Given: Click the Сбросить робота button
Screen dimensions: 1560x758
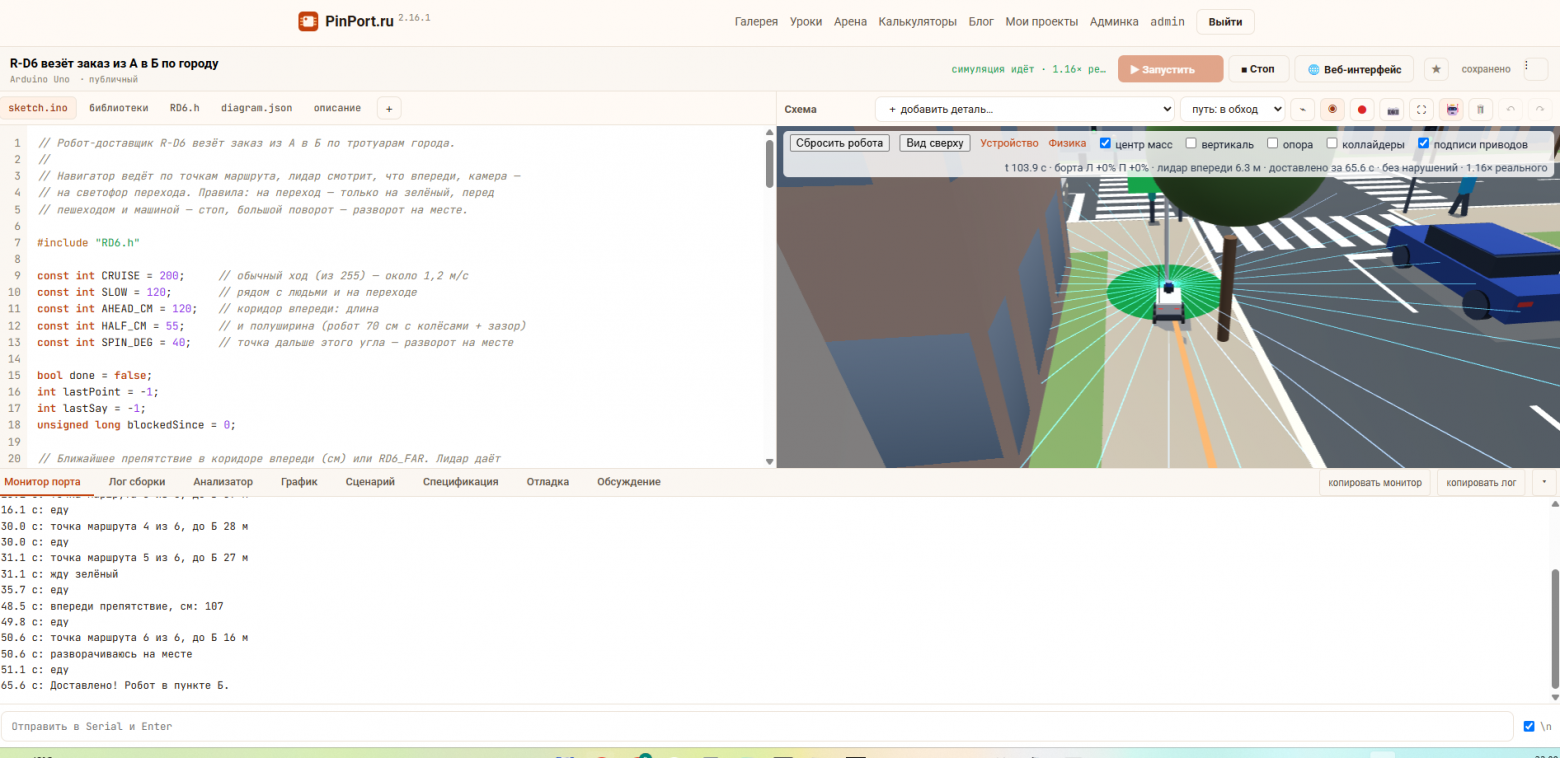Looking at the screenshot, I should click(840, 143).
